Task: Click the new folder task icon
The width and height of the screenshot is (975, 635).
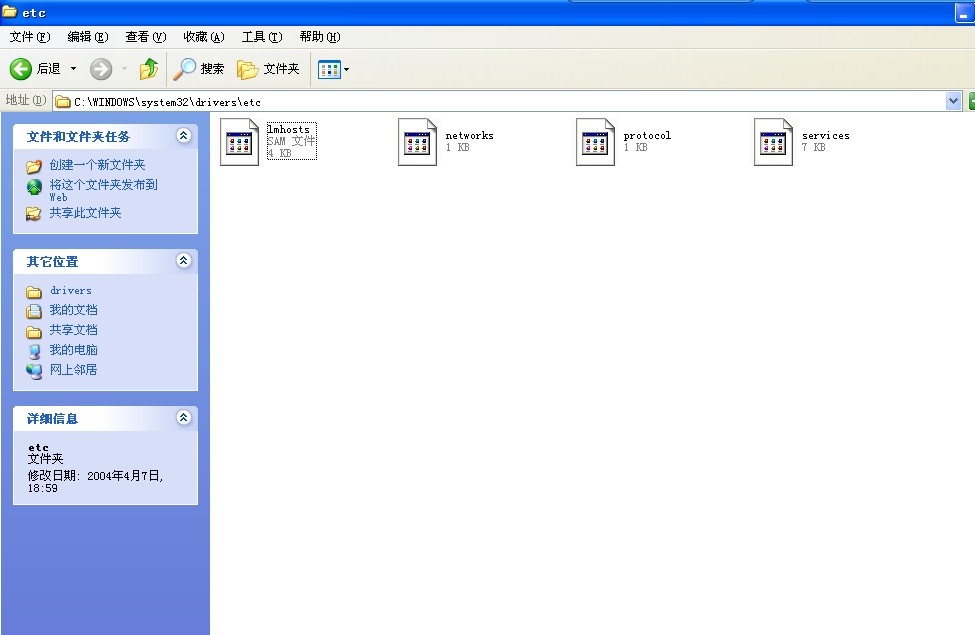Action: (x=34, y=166)
